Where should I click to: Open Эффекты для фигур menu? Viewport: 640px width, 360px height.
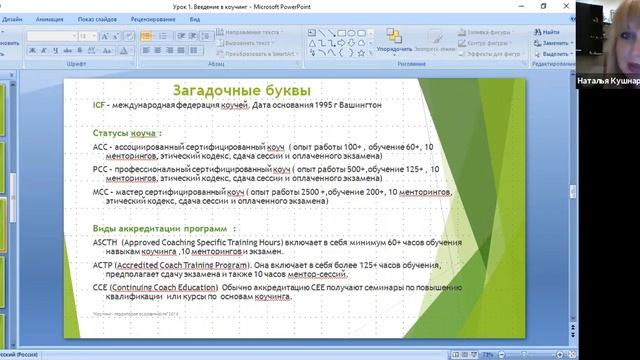(491, 54)
